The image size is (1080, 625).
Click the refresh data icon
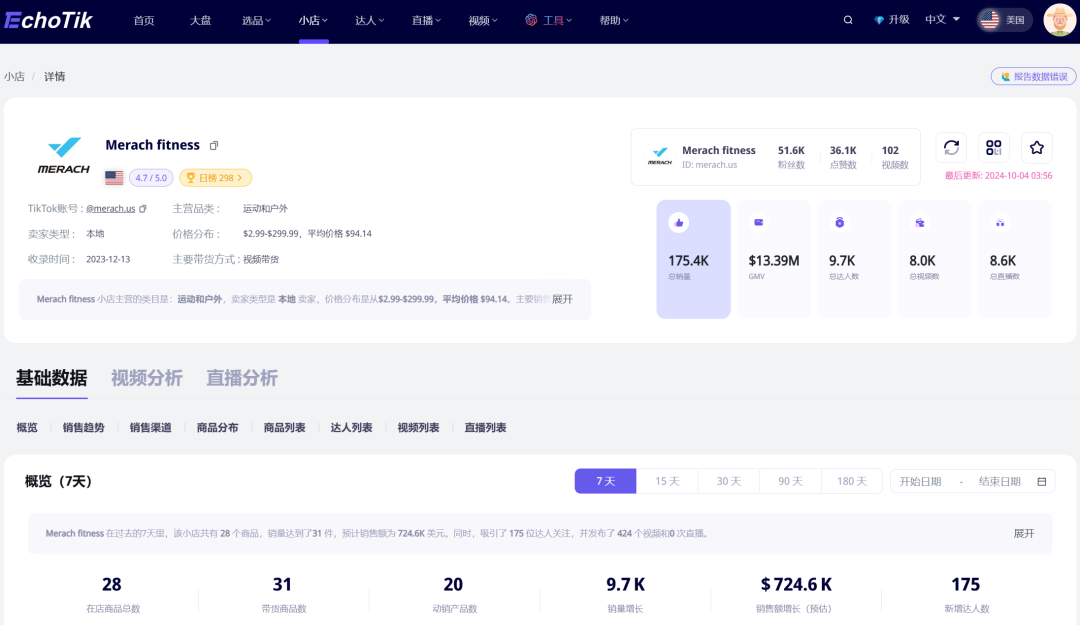pos(951,147)
